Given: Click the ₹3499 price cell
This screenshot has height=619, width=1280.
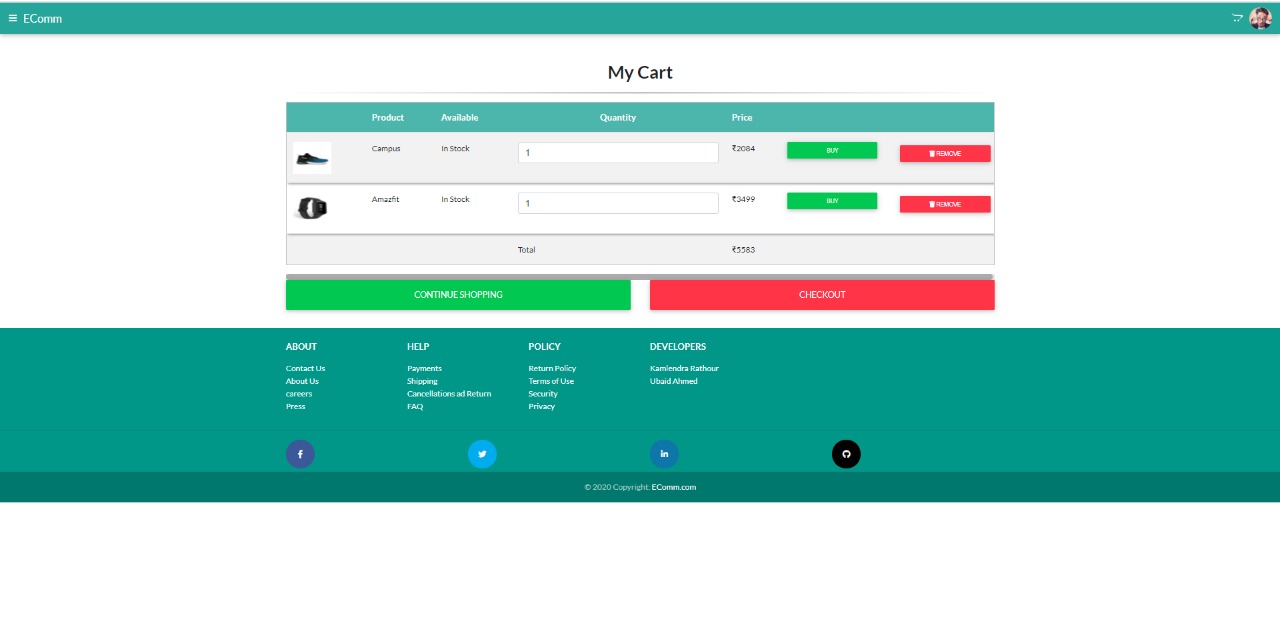Looking at the screenshot, I should click(x=743, y=199).
